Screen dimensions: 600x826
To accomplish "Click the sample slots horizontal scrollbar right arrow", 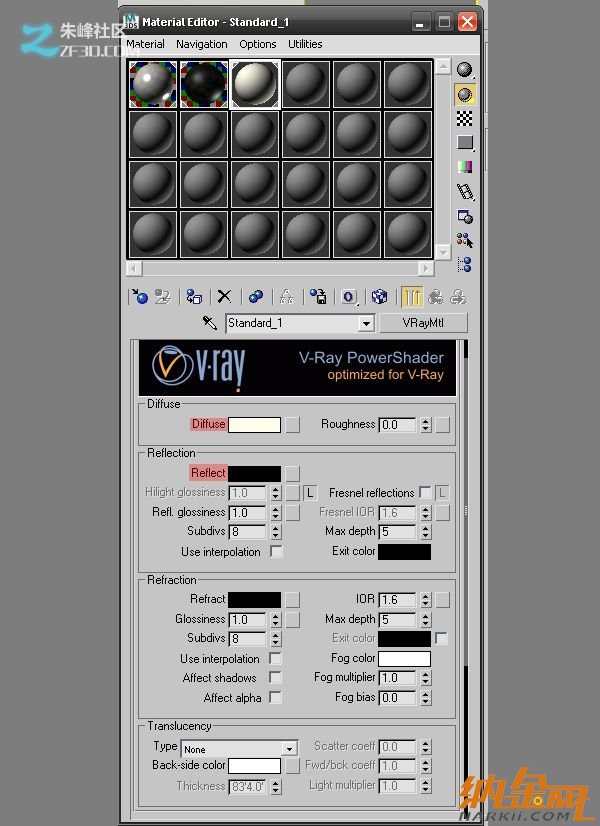I will 426,269.
